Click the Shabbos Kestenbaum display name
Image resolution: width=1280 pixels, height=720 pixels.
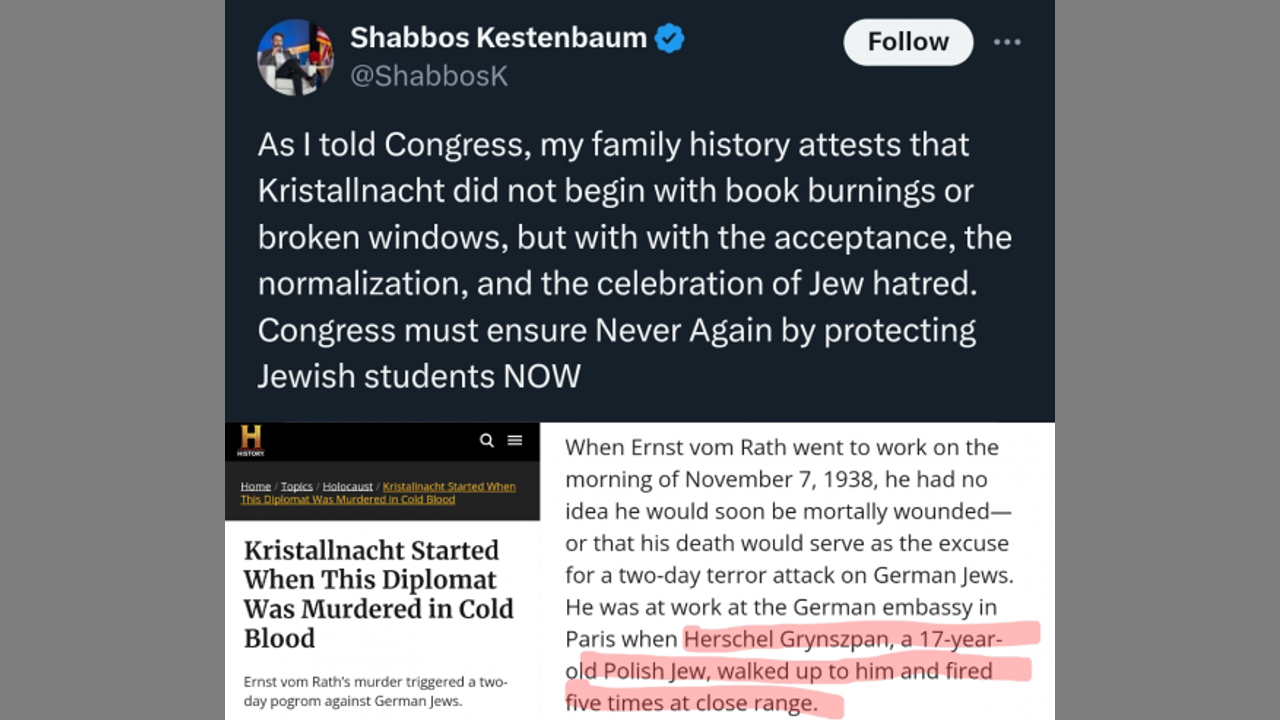pos(498,38)
